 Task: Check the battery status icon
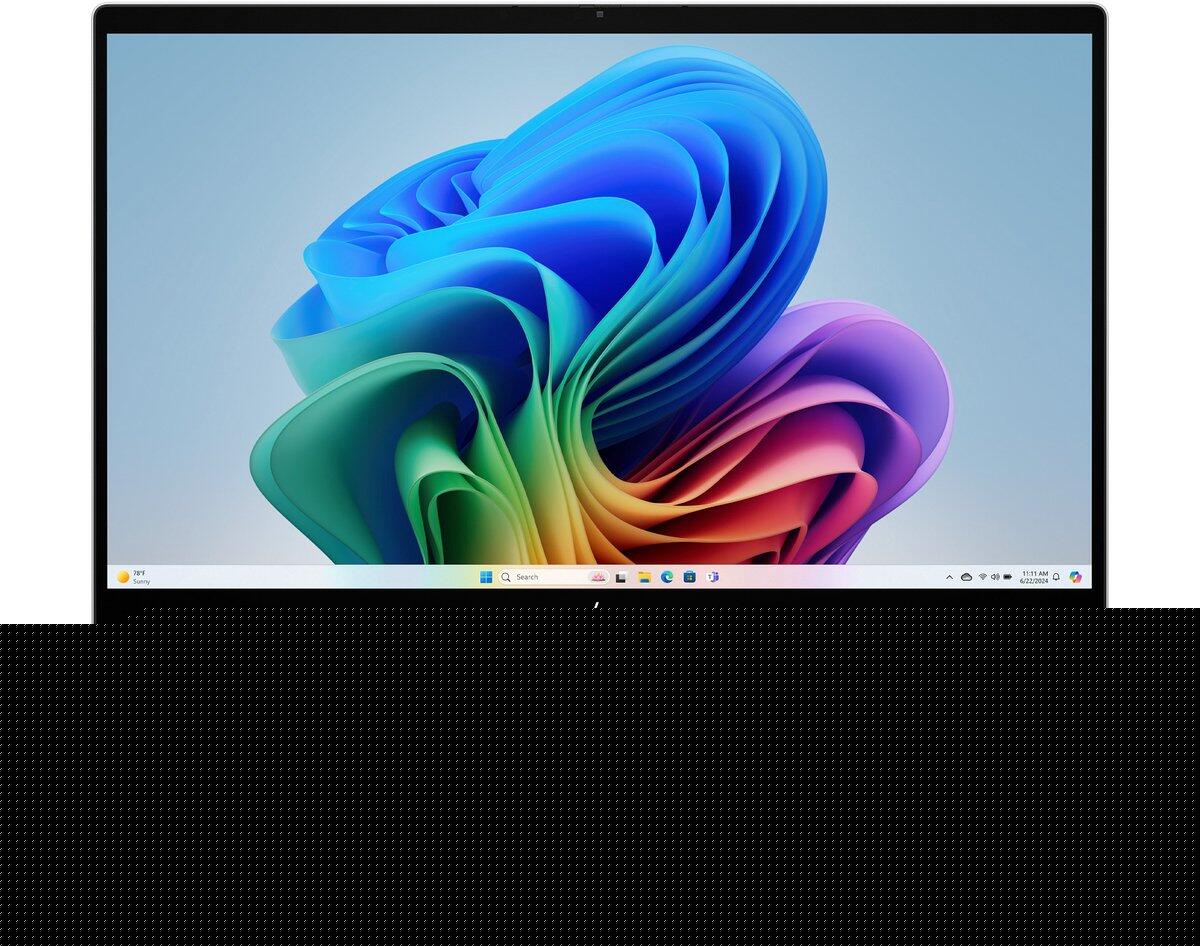tap(1008, 577)
